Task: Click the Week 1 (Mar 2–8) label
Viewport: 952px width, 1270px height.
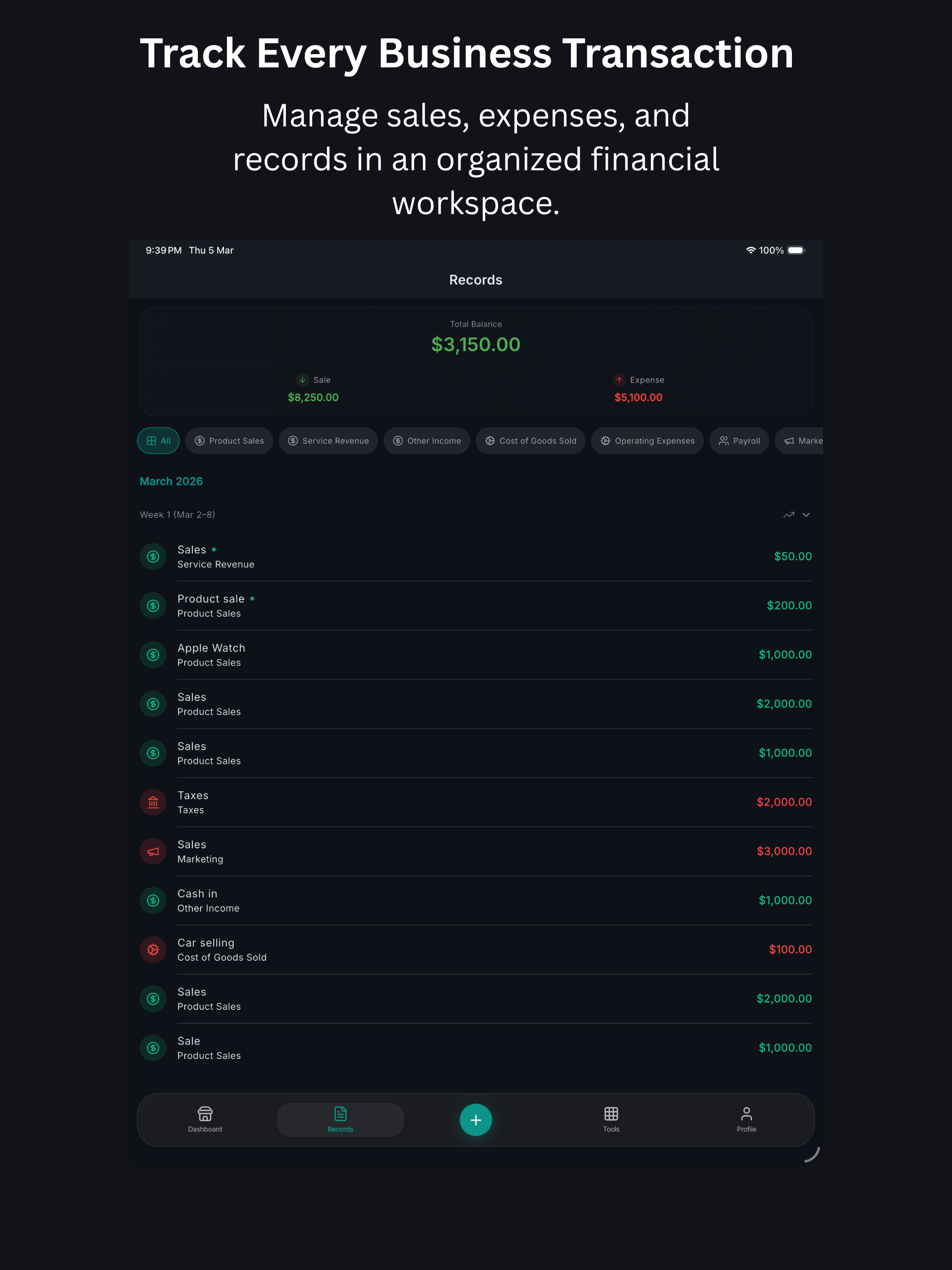Action: pos(177,515)
